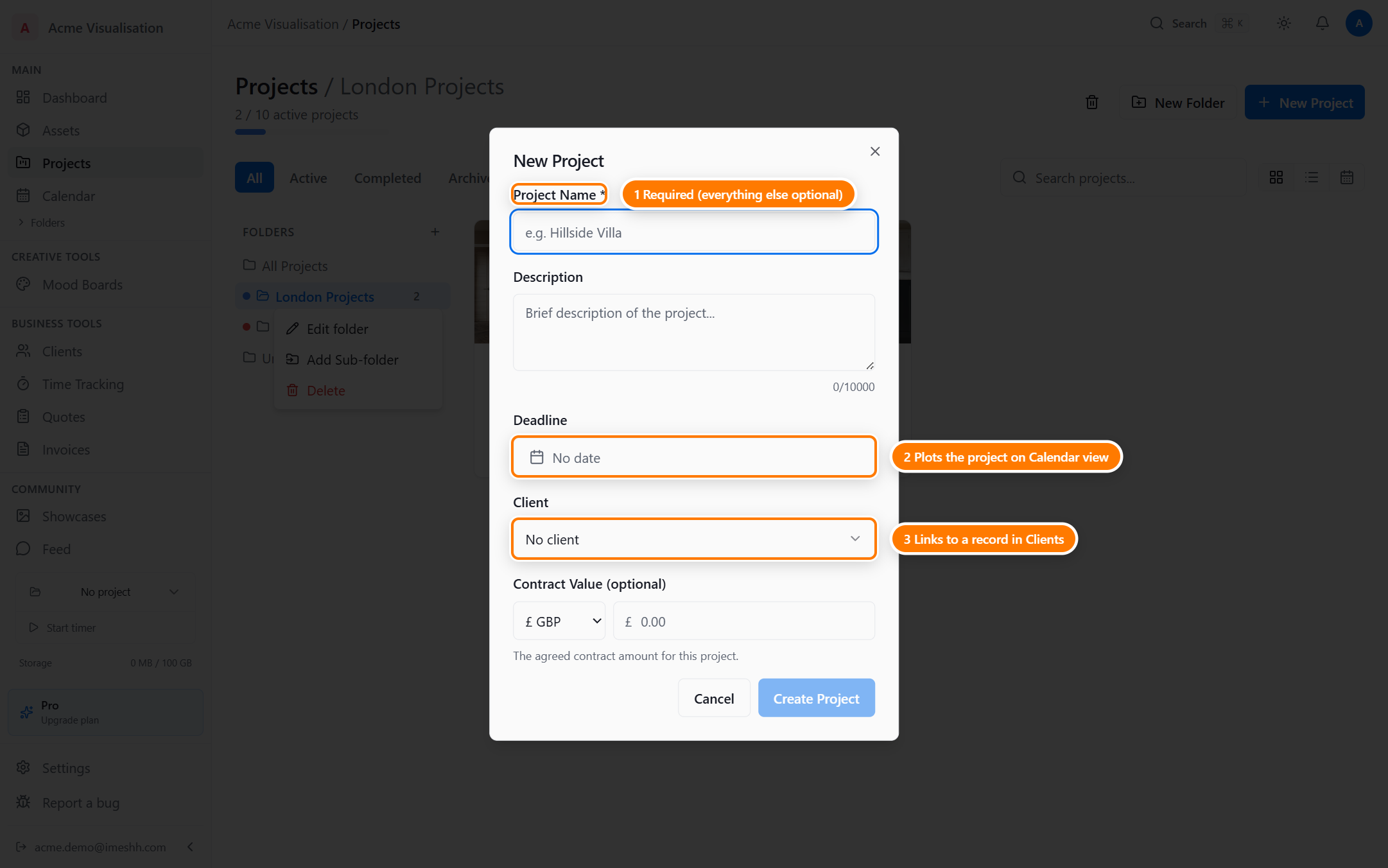The height and width of the screenshot is (868, 1388).
Task: Open Settings from the sidebar
Action: [x=65, y=768]
